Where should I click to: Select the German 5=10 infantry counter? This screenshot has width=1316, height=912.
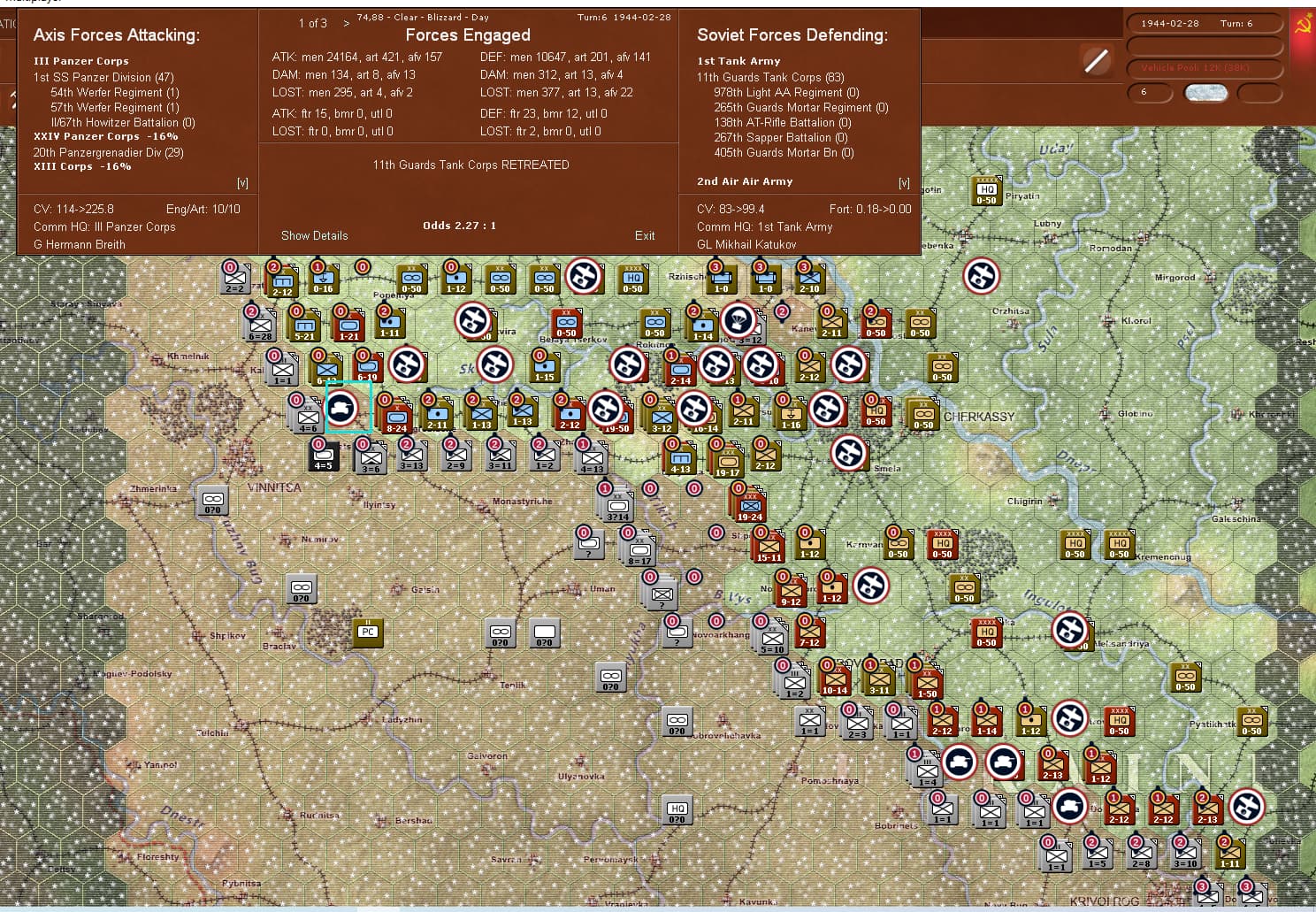point(773,638)
